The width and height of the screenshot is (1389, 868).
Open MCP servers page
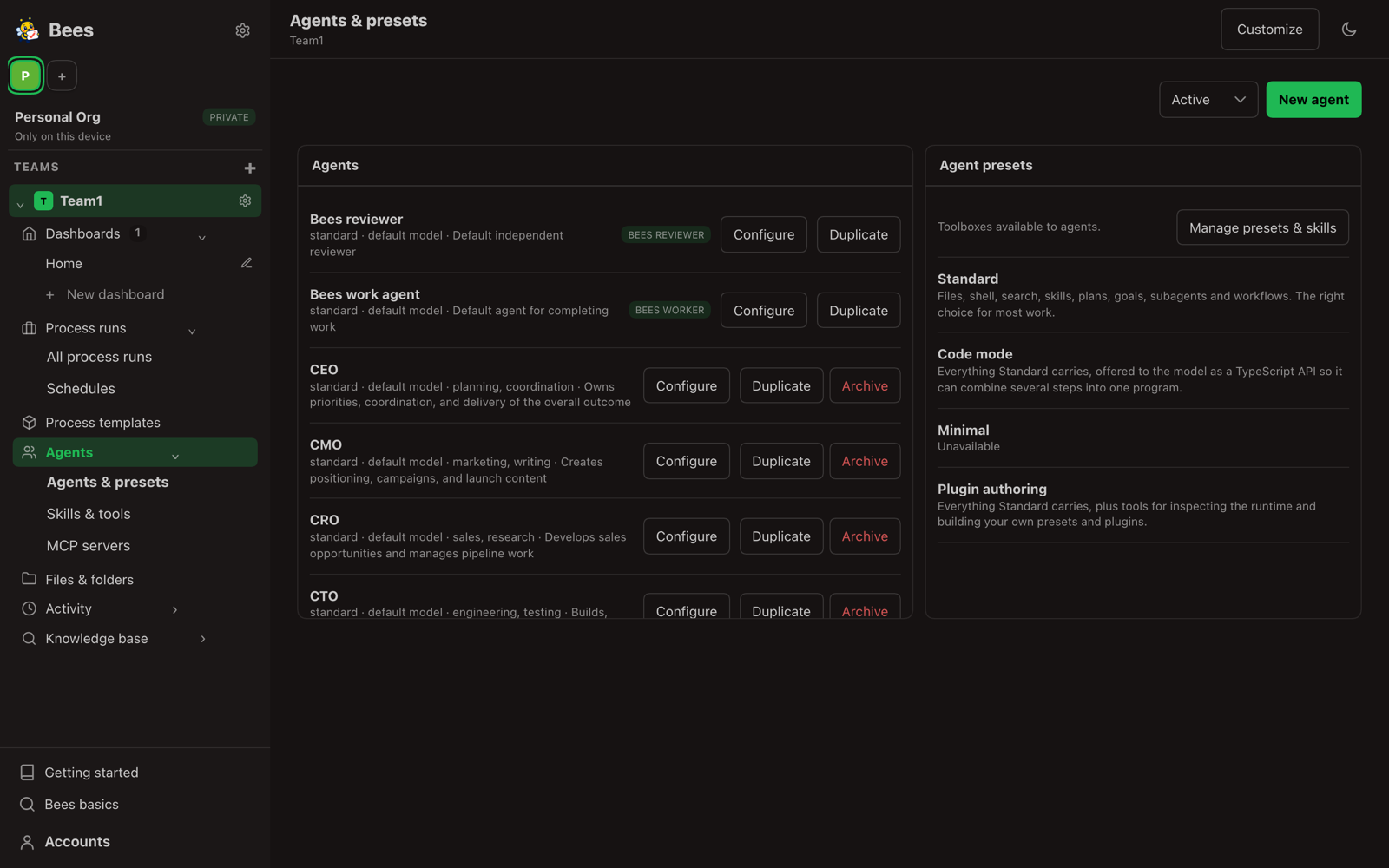pos(89,546)
